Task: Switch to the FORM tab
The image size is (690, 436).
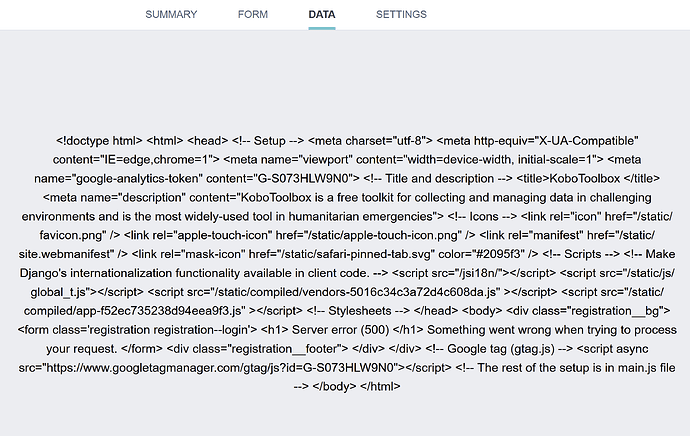Action: pyautogui.click(x=253, y=15)
